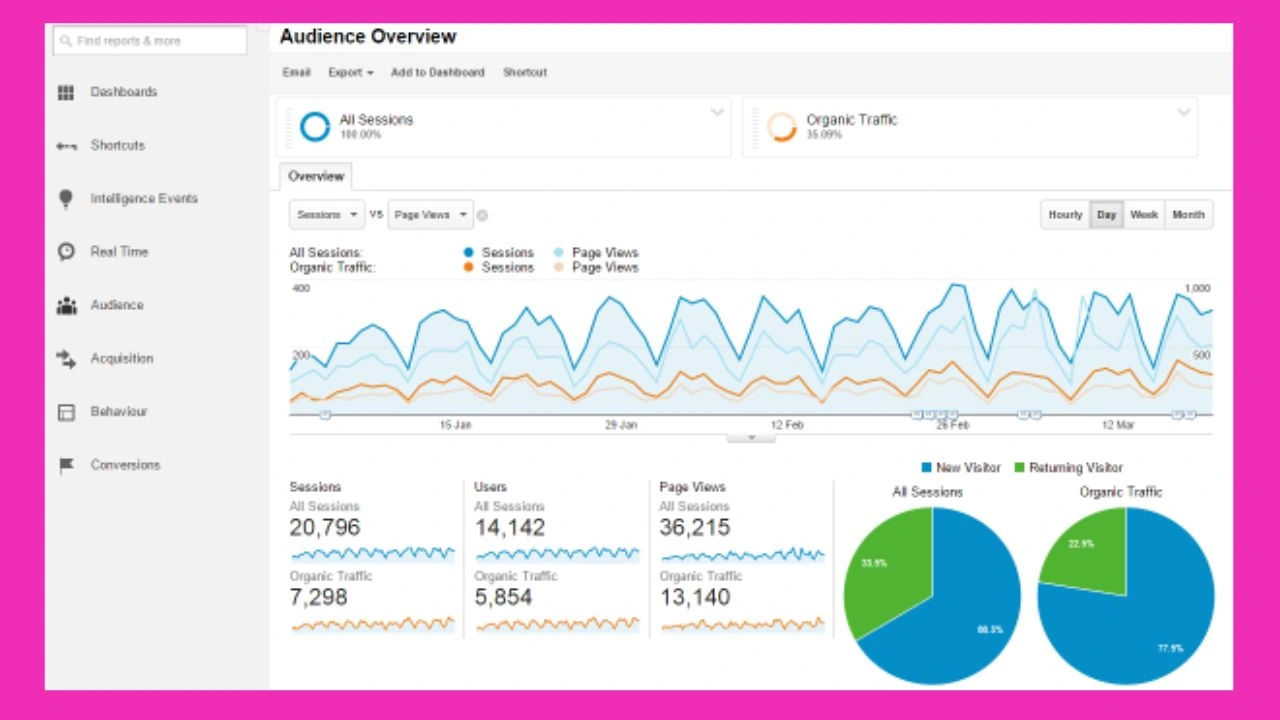Open the Acquisition section
Viewport: 1280px width, 720px height.
pyautogui.click(x=122, y=358)
